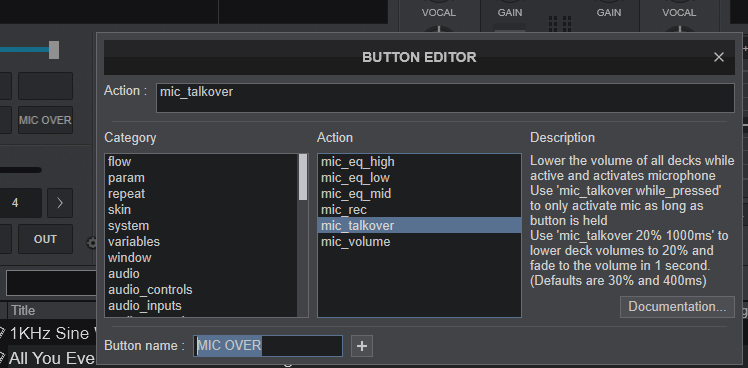This screenshot has height=368, width=748.
Task: Open the Documentation page
Action: pos(677,306)
